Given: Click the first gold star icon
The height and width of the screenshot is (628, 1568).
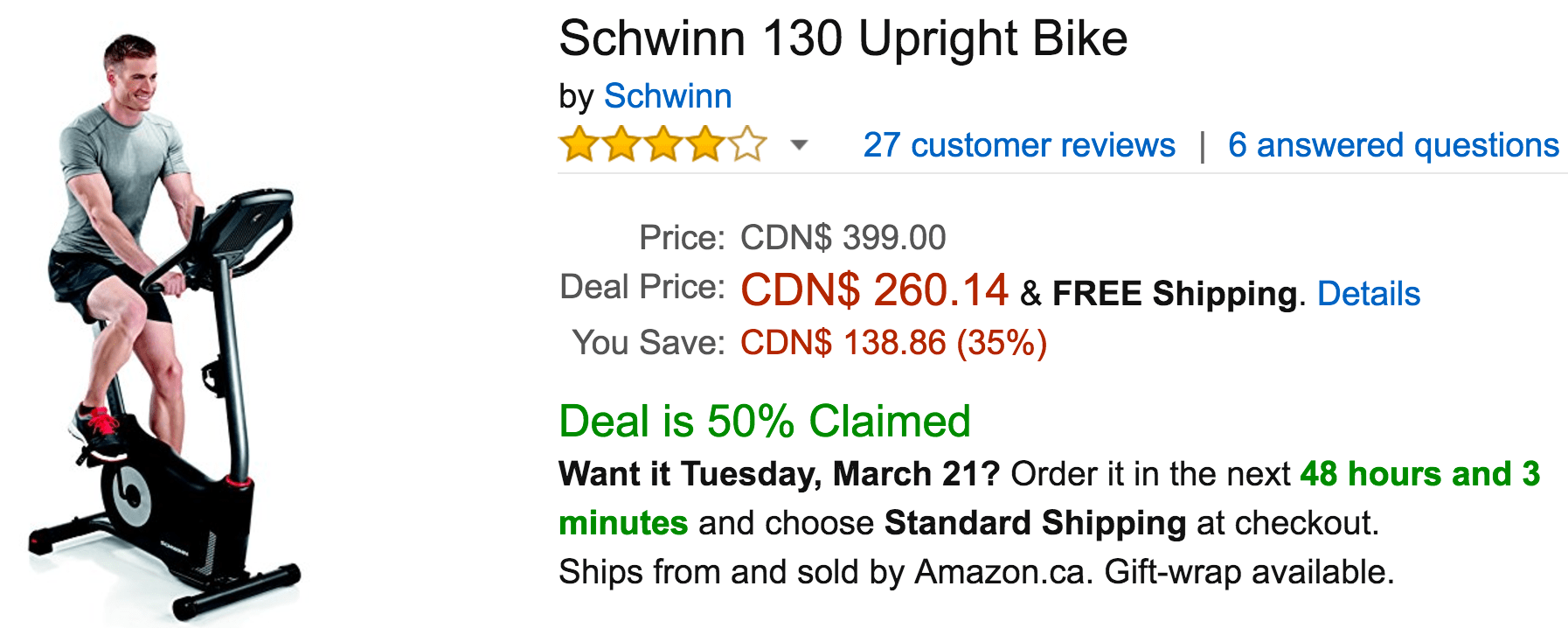Looking at the screenshot, I should pos(579,144).
